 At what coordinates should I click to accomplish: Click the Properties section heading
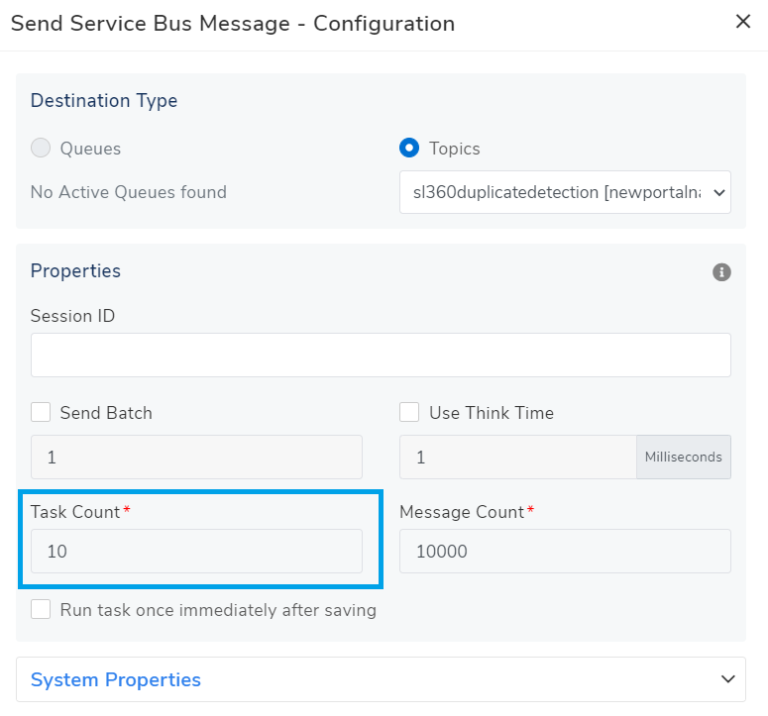tap(76, 271)
